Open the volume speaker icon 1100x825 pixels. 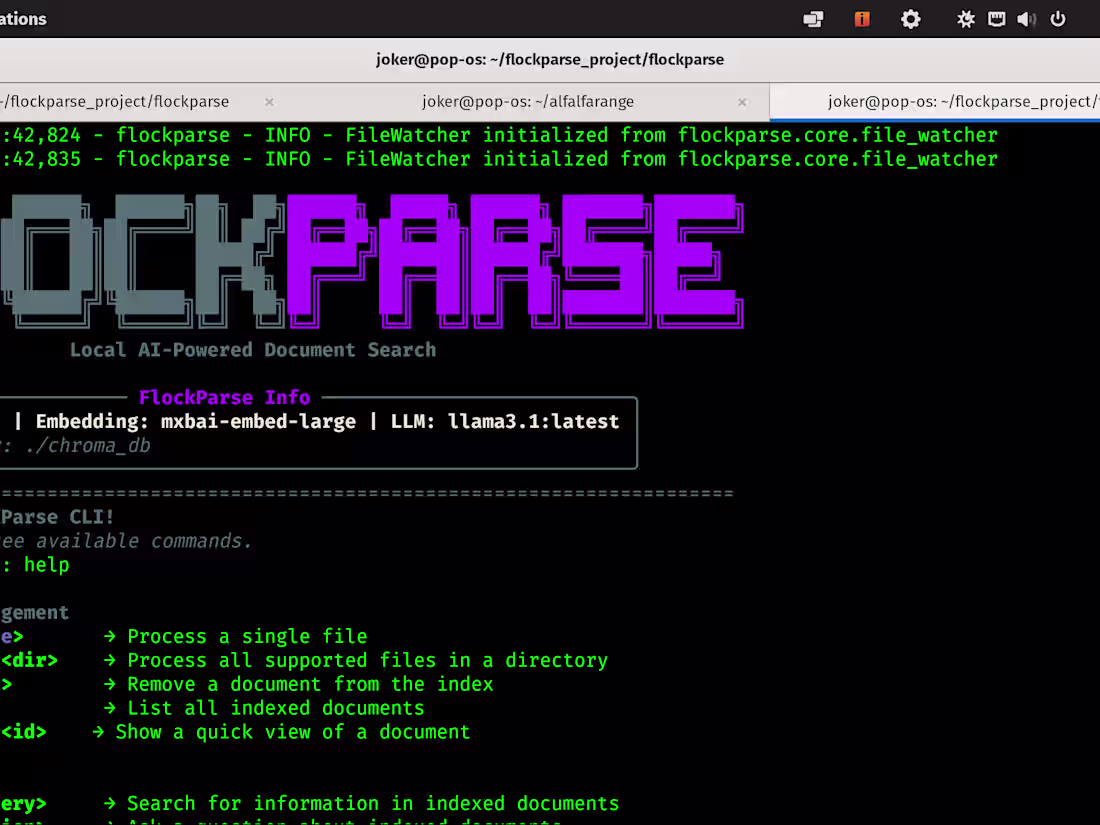point(1026,19)
